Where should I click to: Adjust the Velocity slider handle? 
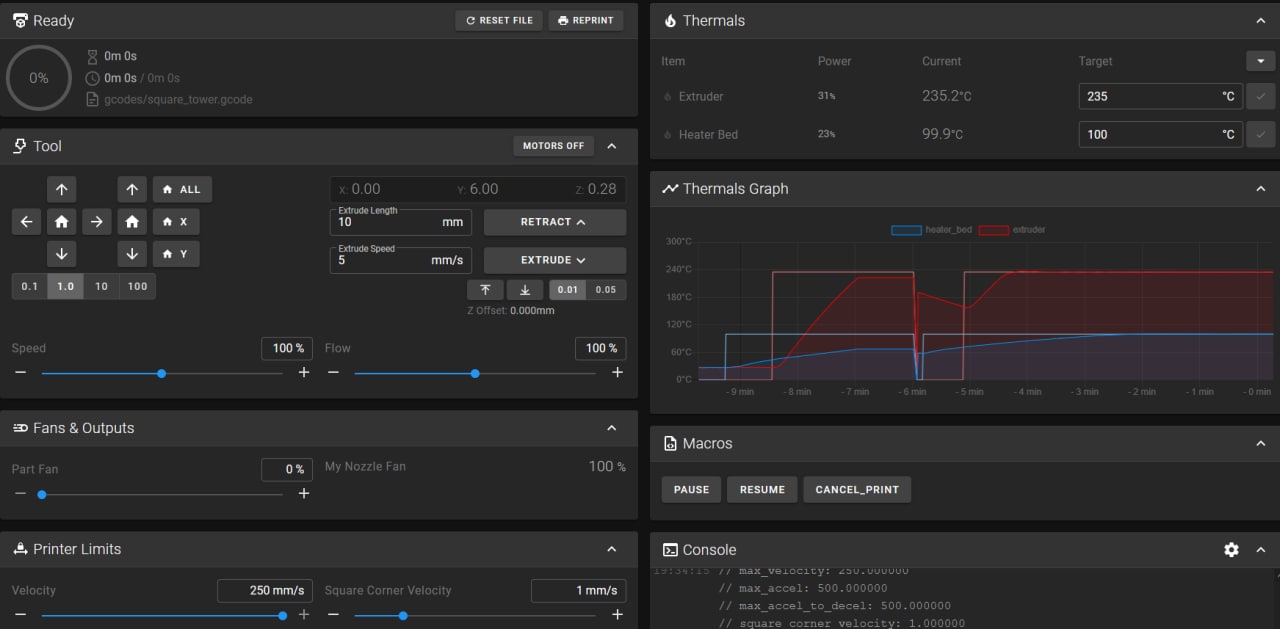(282, 615)
